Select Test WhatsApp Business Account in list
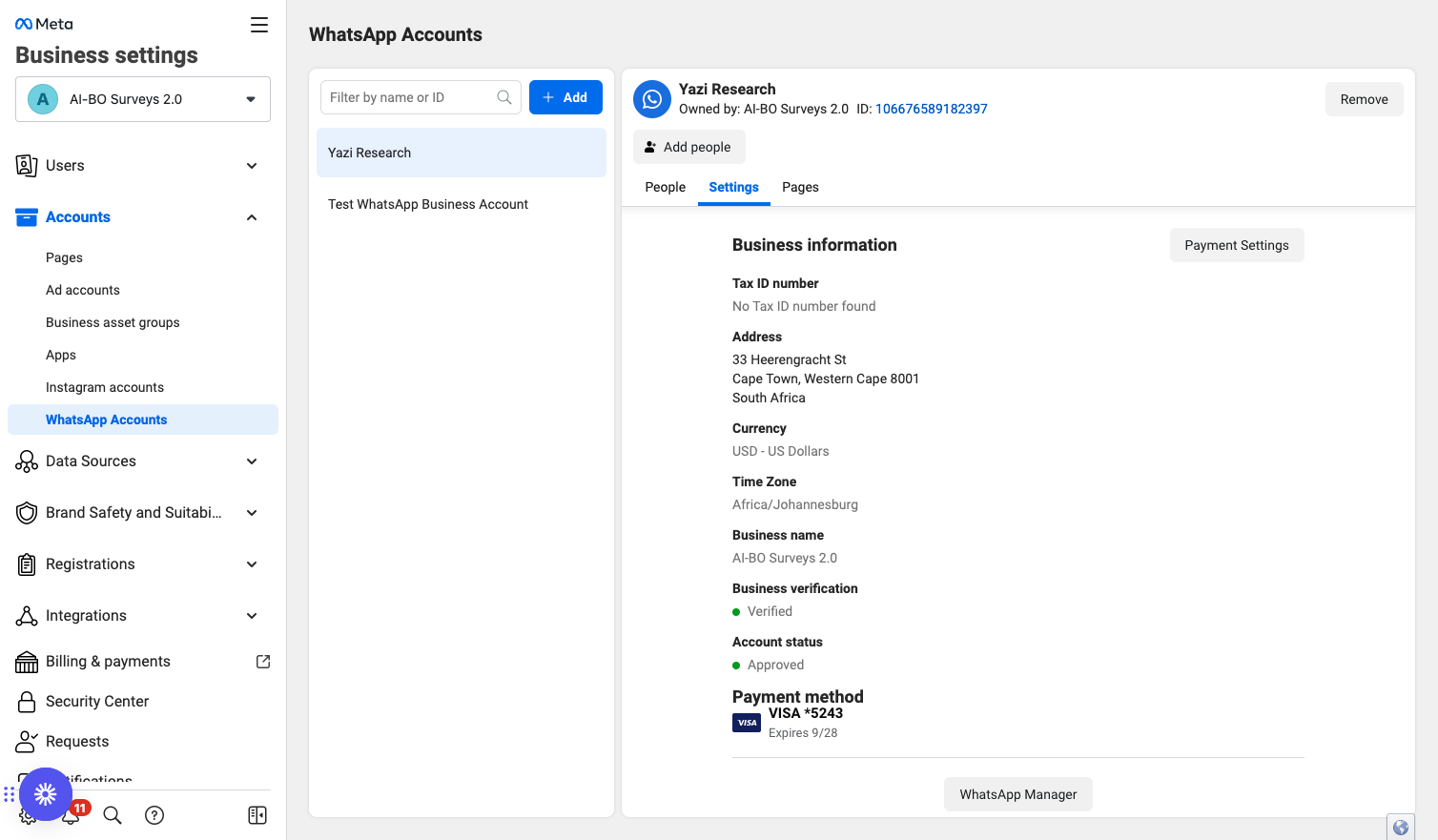This screenshot has height=840, width=1438. click(462, 204)
